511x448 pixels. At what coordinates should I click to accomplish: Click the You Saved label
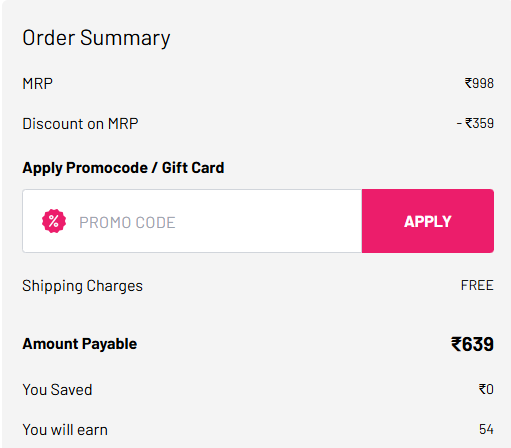coord(57,390)
